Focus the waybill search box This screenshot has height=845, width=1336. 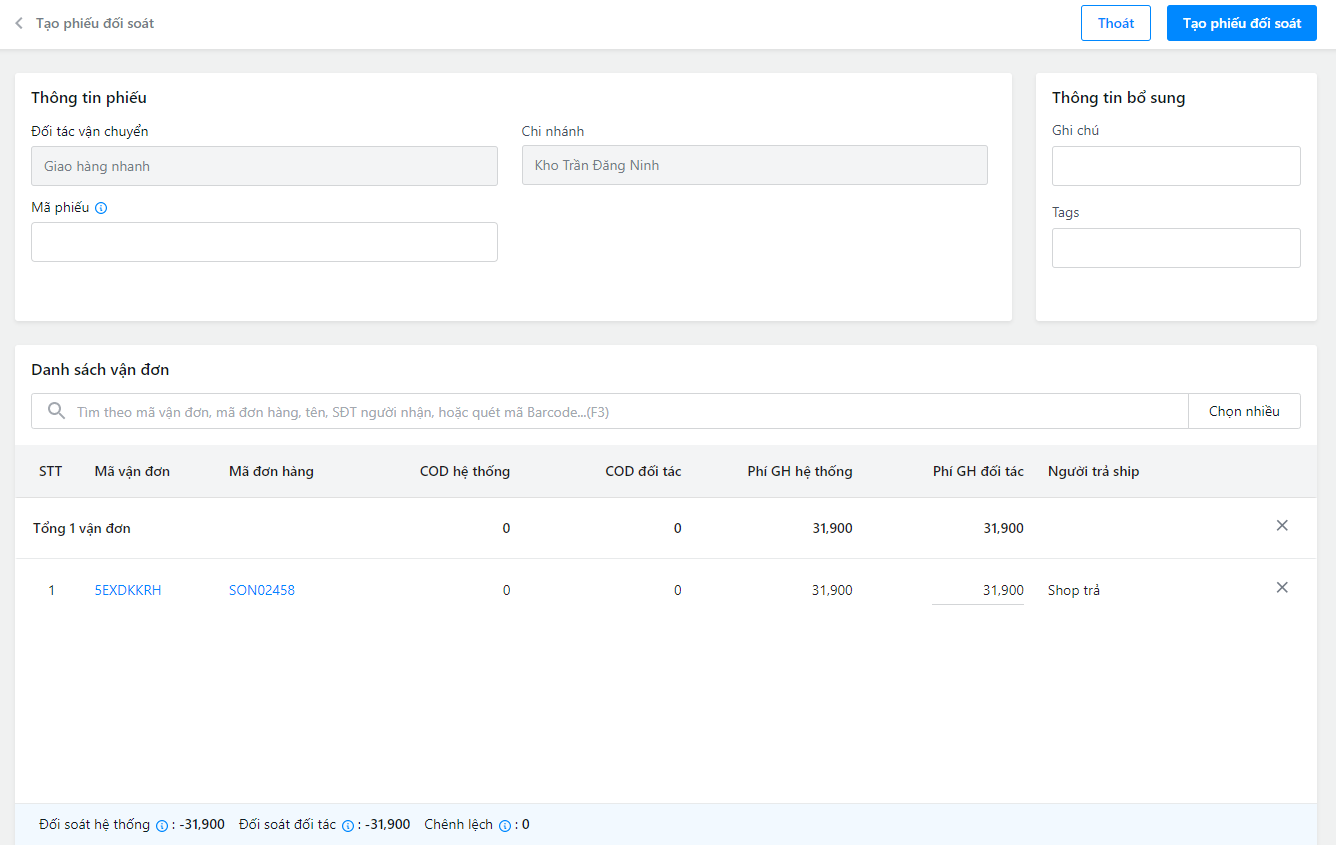pyautogui.click(x=620, y=411)
